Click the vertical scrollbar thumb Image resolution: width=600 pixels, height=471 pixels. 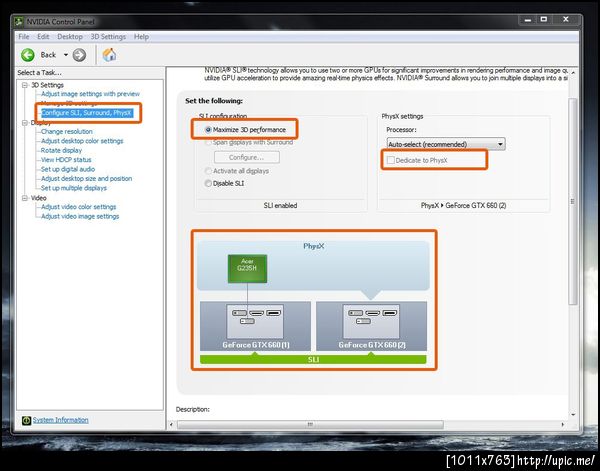572,201
